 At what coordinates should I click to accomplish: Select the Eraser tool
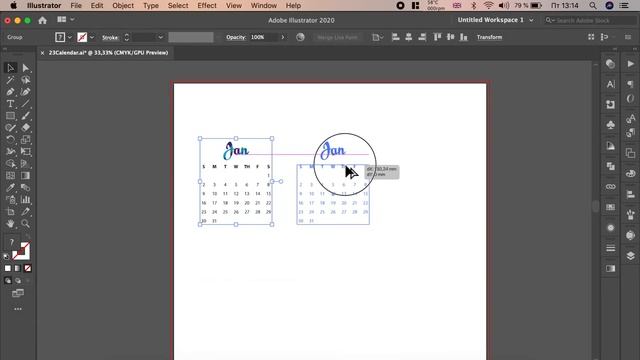25,128
